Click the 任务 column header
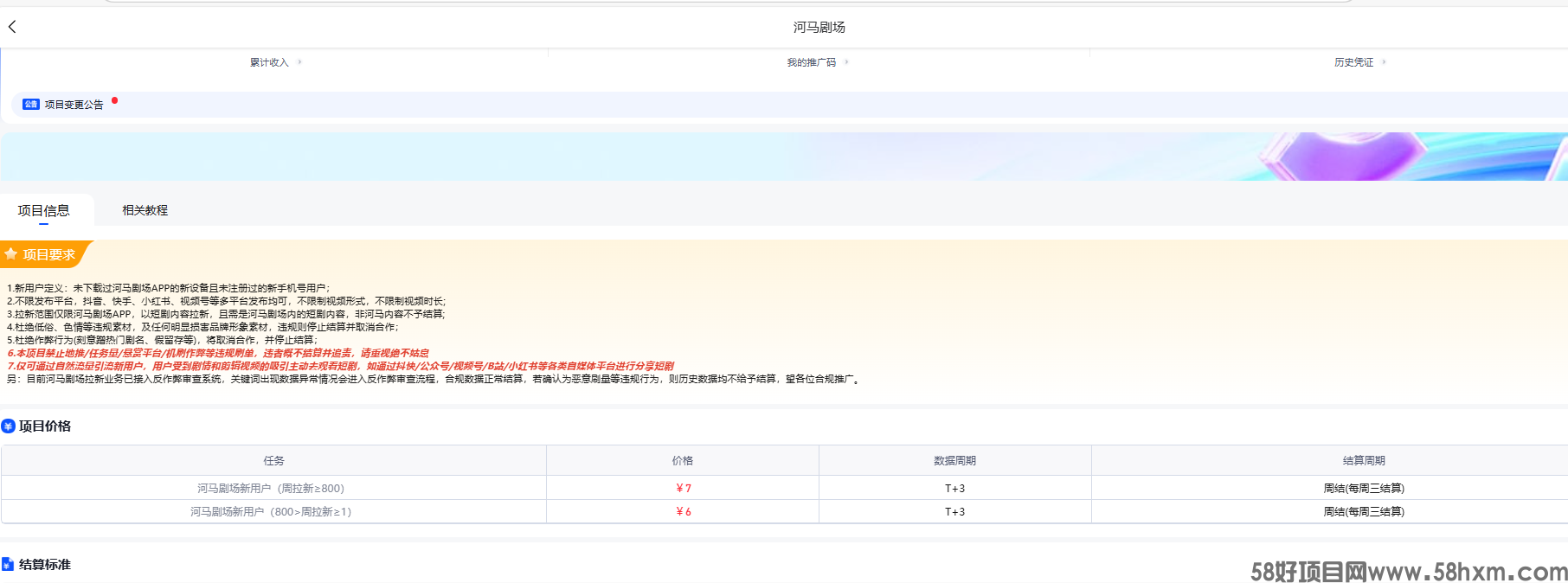The image size is (1568, 583). click(273, 461)
